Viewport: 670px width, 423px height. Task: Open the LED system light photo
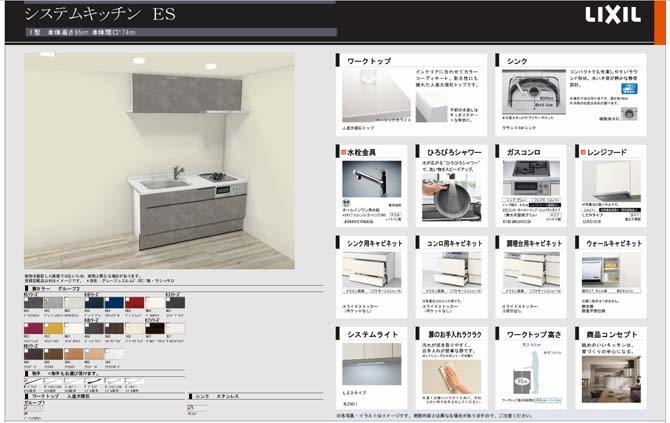pos(372,364)
